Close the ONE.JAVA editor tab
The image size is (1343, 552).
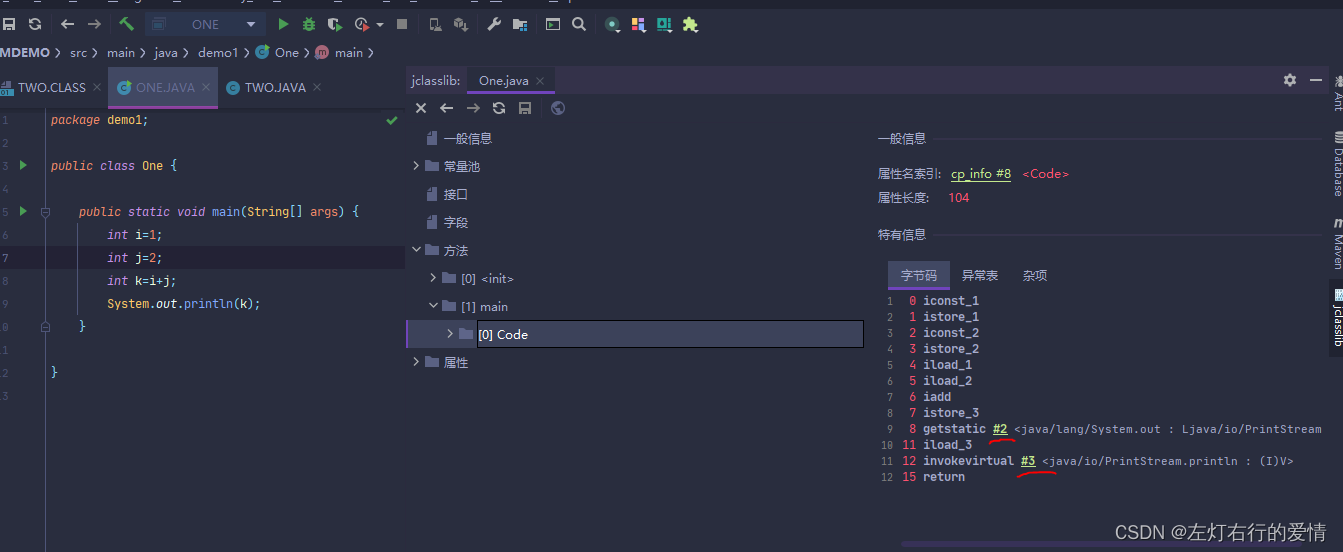pyautogui.click(x=207, y=88)
